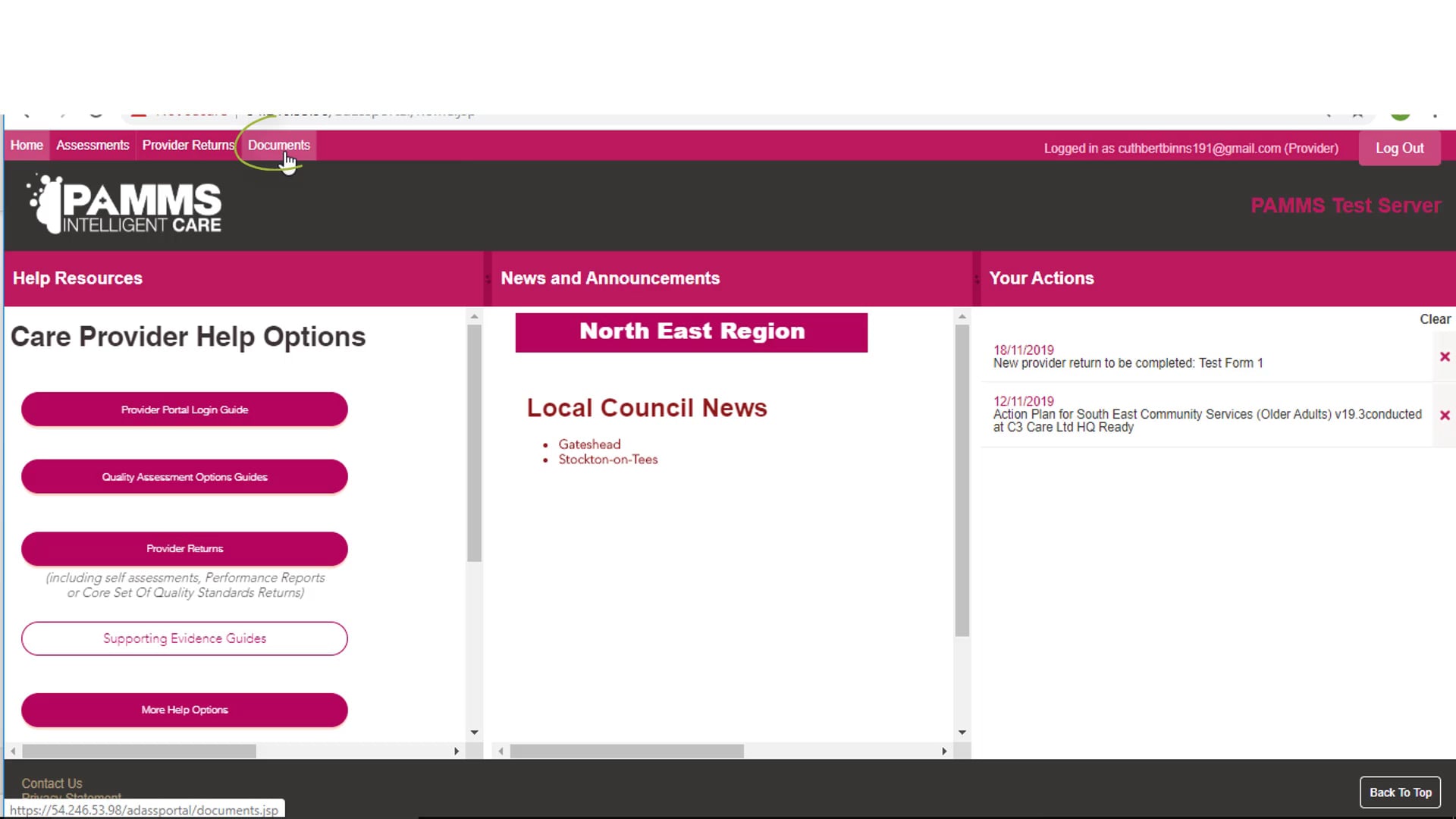Open the Provider Returns menu

[188, 145]
